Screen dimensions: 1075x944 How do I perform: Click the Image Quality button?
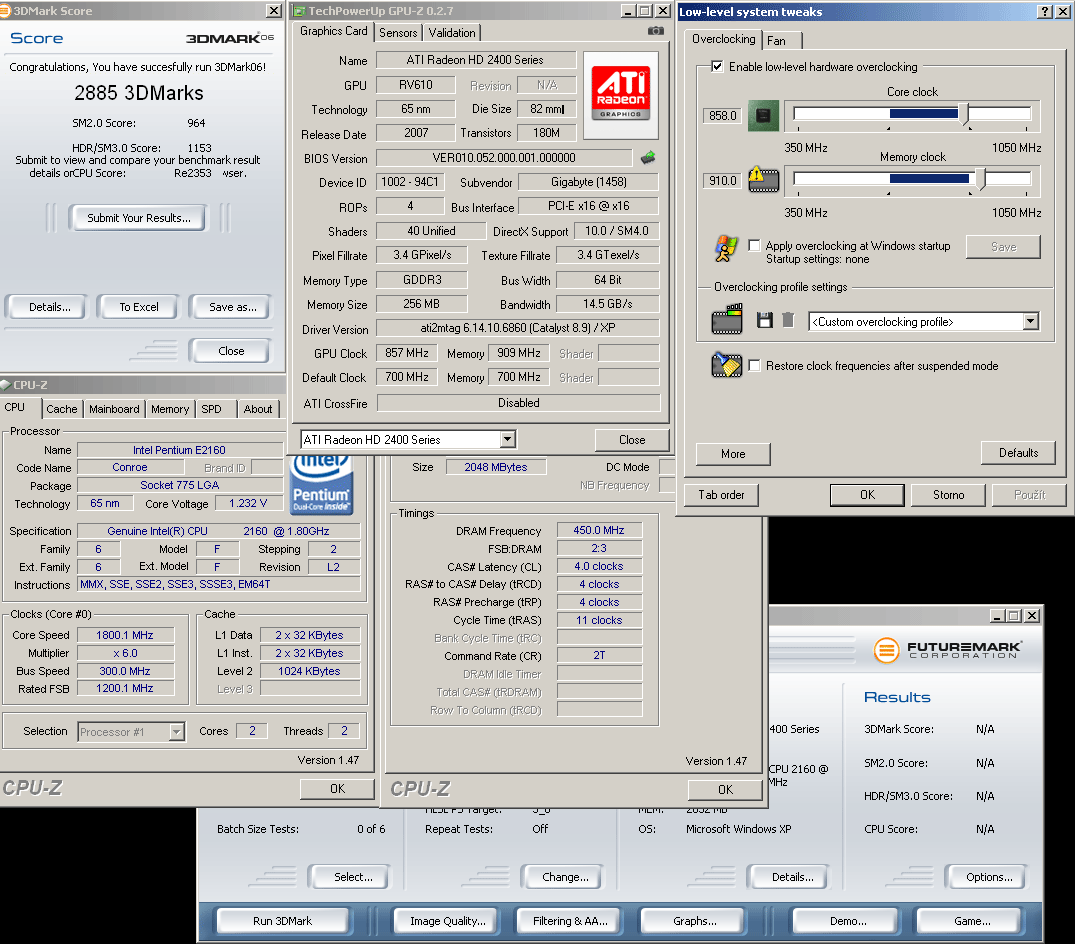[x=447, y=921]
